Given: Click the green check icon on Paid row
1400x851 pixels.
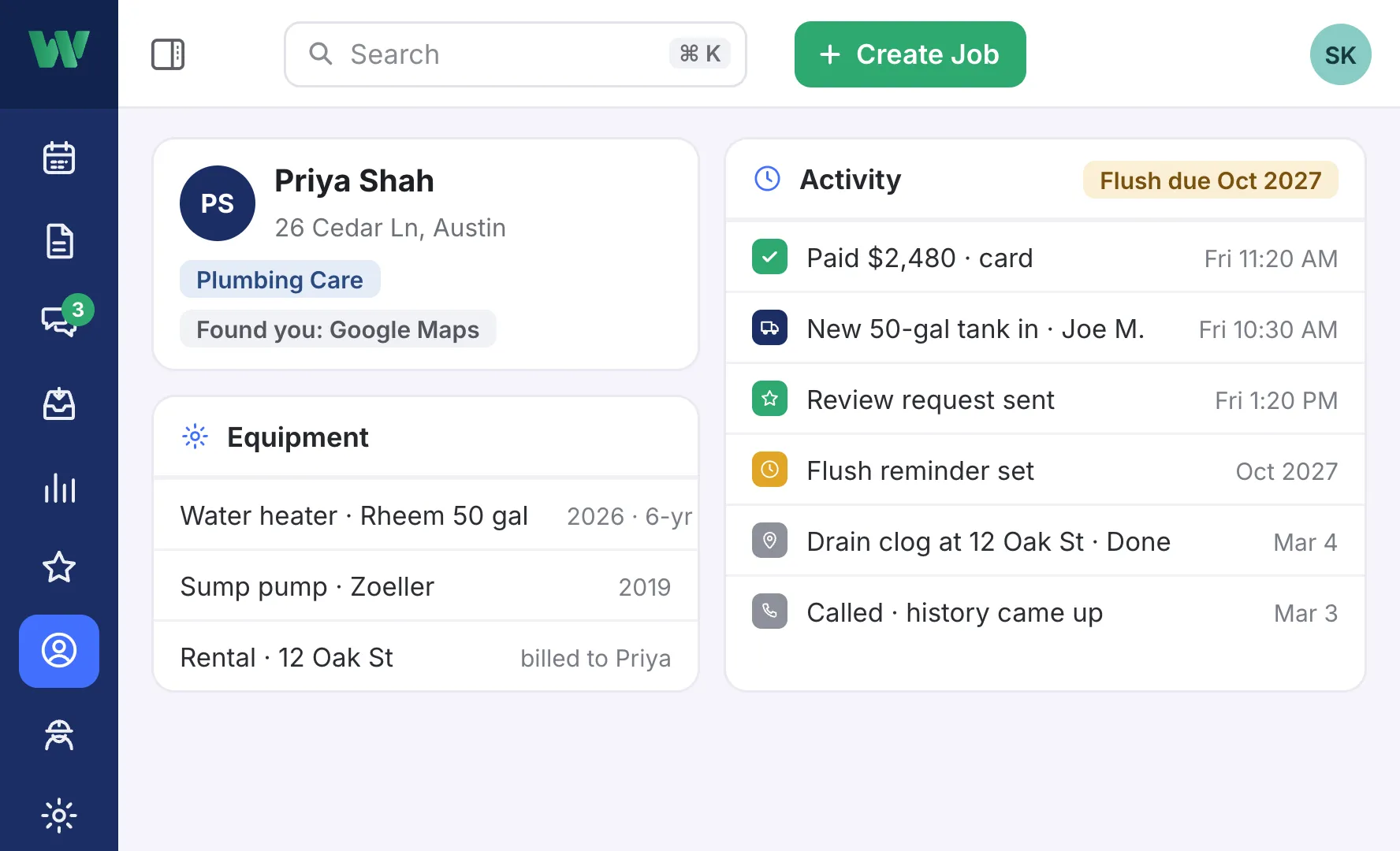Looking at the screenshot, I should pyautogui.click(x=770, y=258).
